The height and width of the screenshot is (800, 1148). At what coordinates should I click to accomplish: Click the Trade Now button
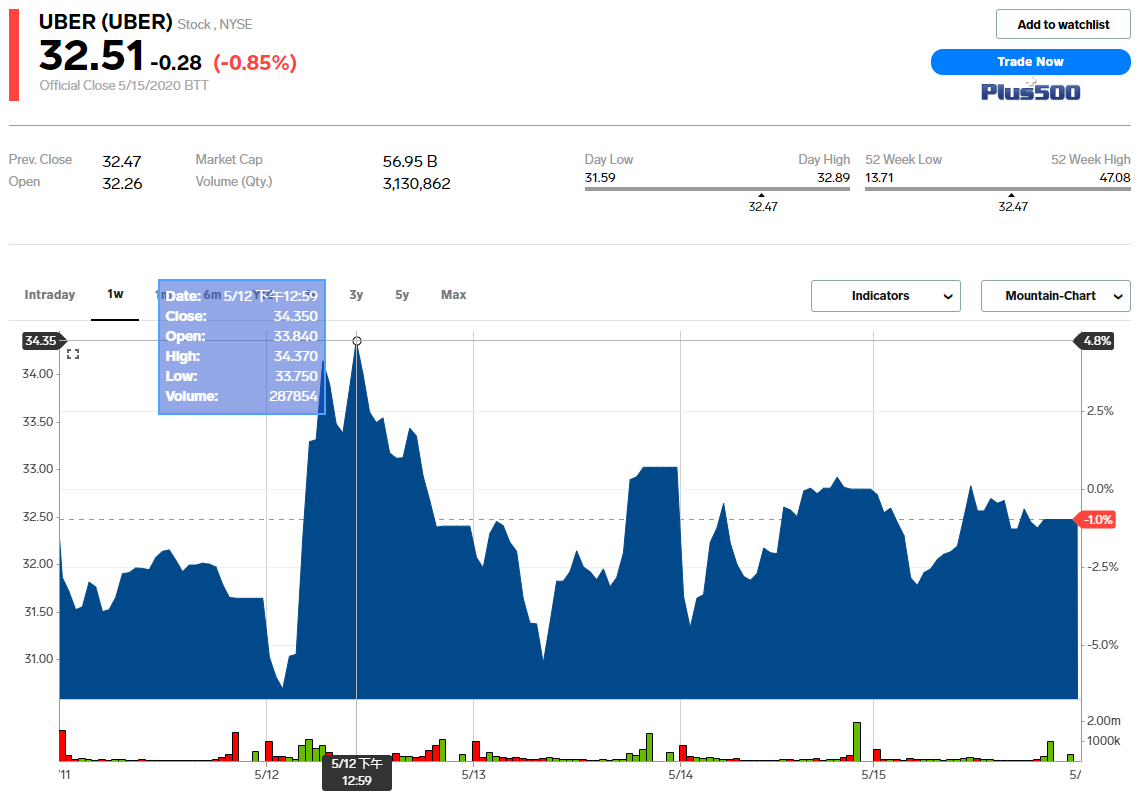click(1030, 62)
